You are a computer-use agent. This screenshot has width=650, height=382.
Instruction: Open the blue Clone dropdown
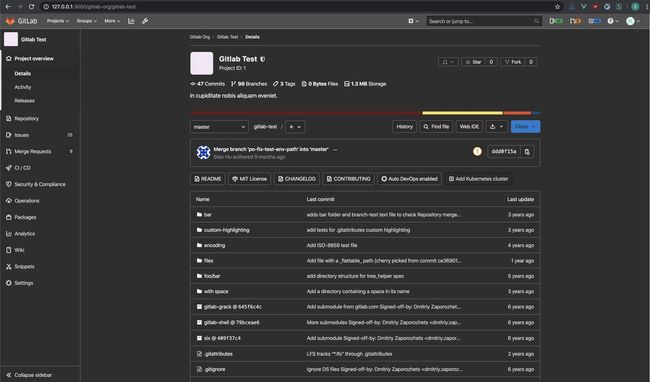pyautogui.click(x=525, y=127)
